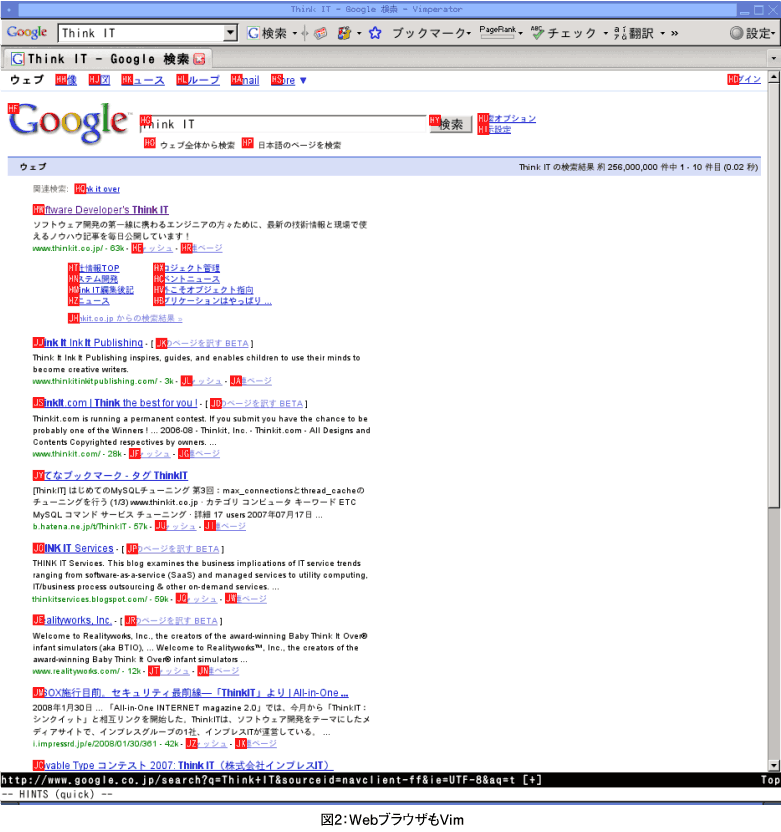Click the ABC チェック spell check button
The height and width of the screenshot is (832, 781).
tap(563, 33)
